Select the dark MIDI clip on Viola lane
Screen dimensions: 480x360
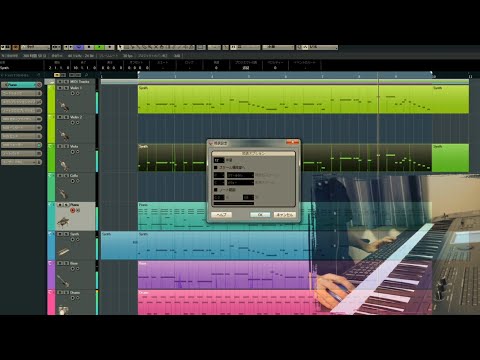pyautogui.click(x=173, y=158)
